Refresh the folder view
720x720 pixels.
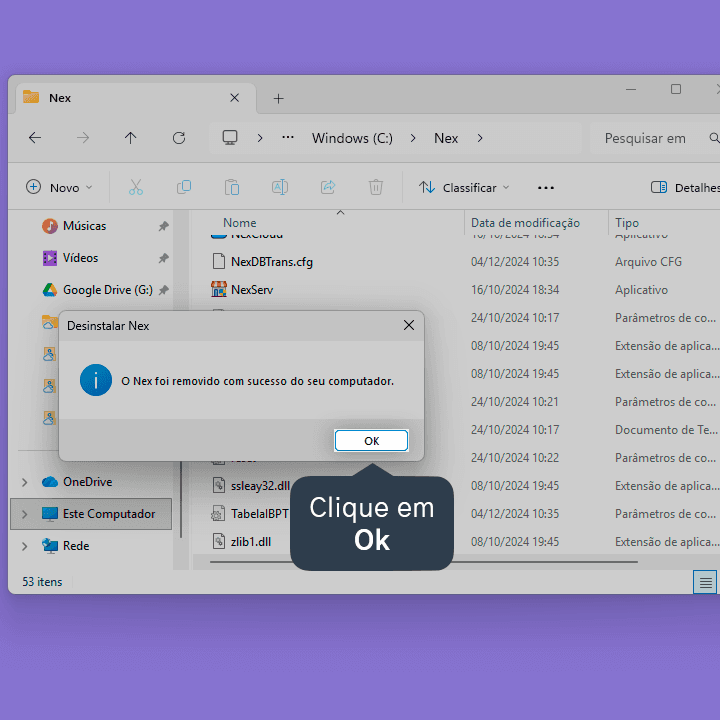pyautogui.click(x=179, y=138)
